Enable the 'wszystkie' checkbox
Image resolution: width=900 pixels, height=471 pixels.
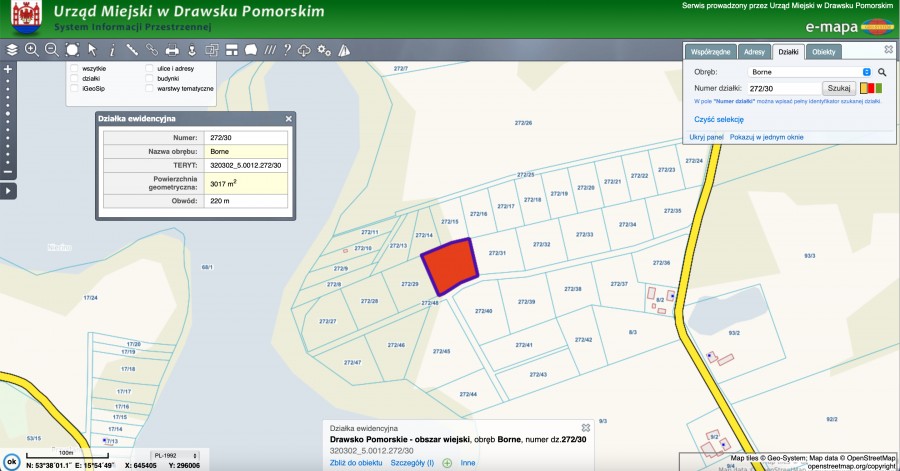[74, 68]
